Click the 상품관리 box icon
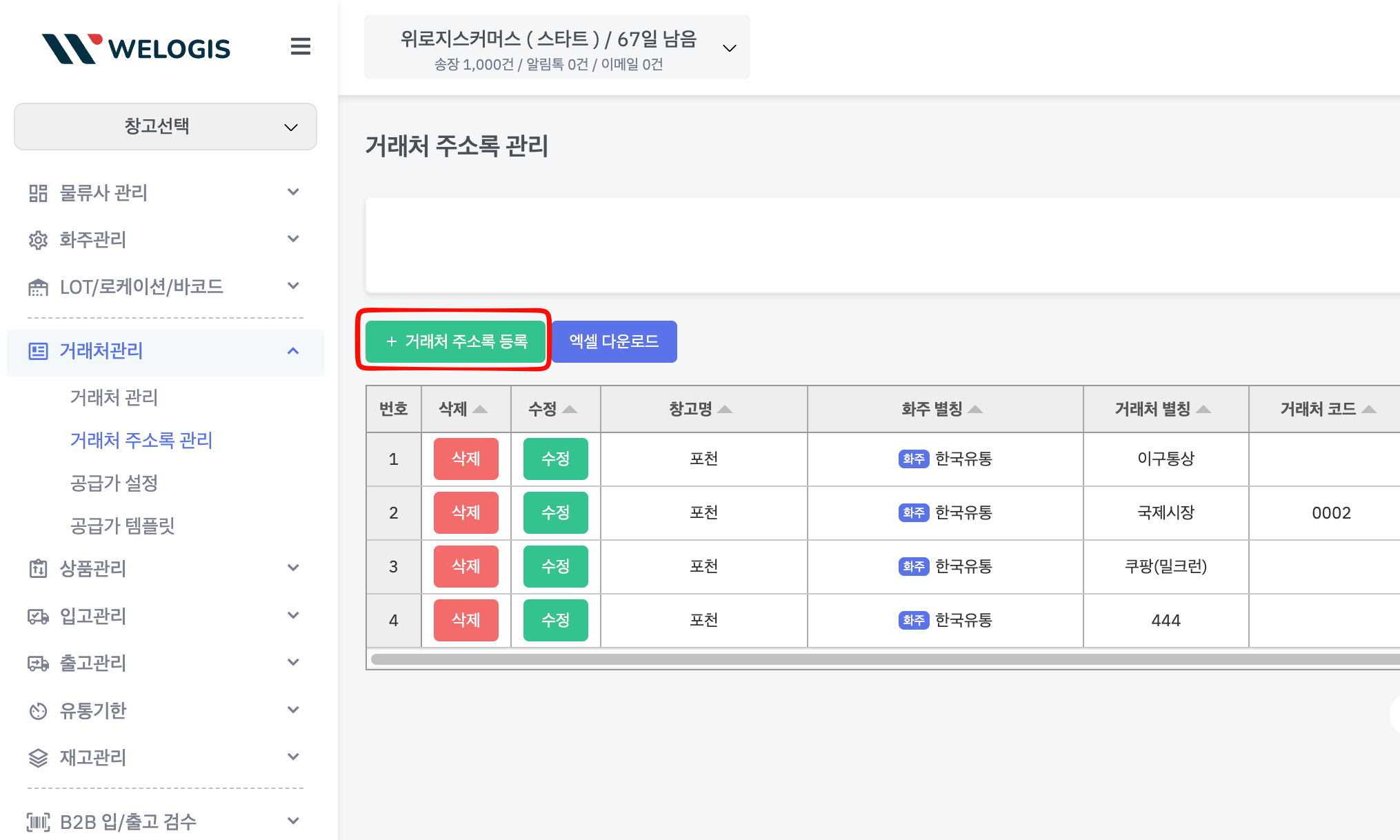 38,569
